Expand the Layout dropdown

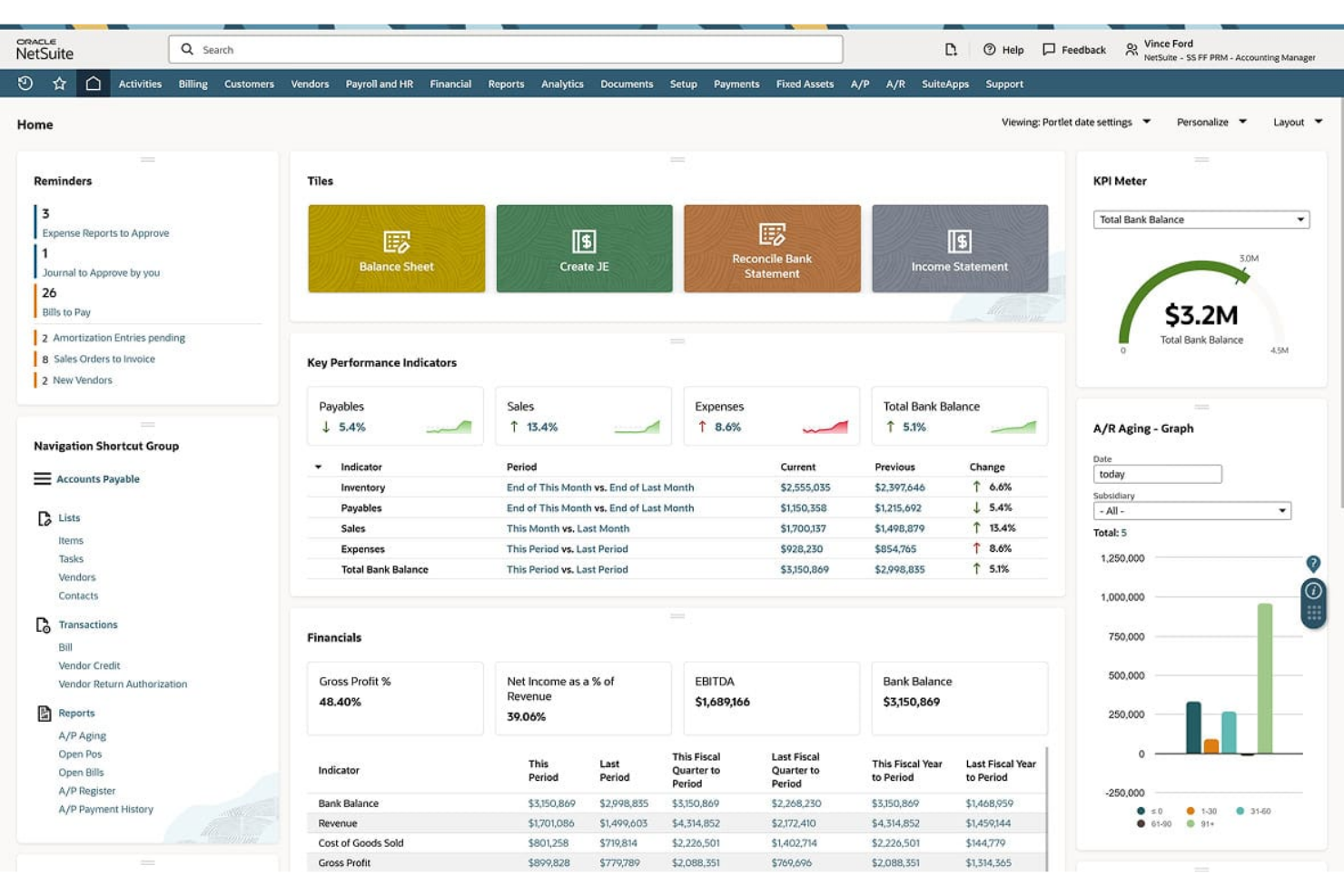point(1298,122)
